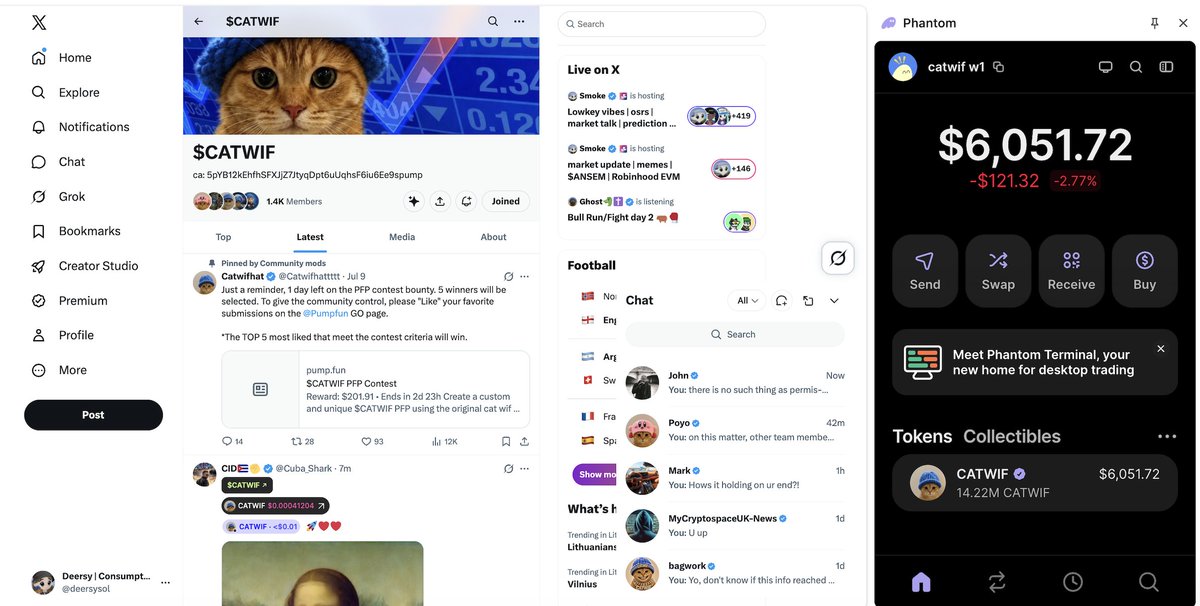1200x606 pixels.
Task: Click the Phantom monitor icon in the header
Action: click(1105, 67)
